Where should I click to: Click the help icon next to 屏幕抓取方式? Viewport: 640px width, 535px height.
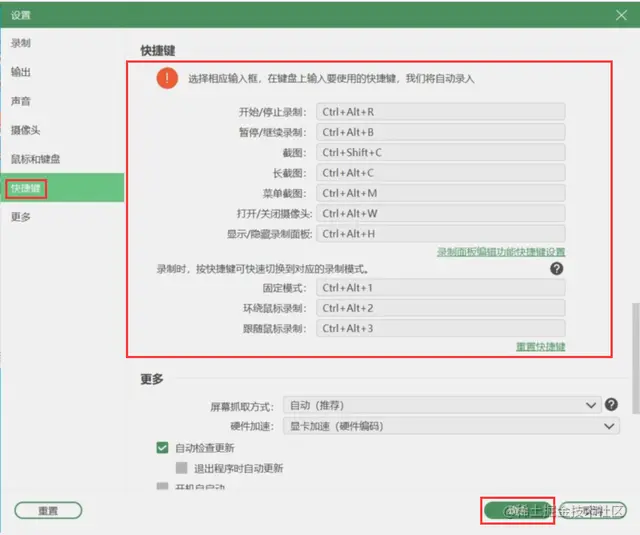(x=611, y=404)
